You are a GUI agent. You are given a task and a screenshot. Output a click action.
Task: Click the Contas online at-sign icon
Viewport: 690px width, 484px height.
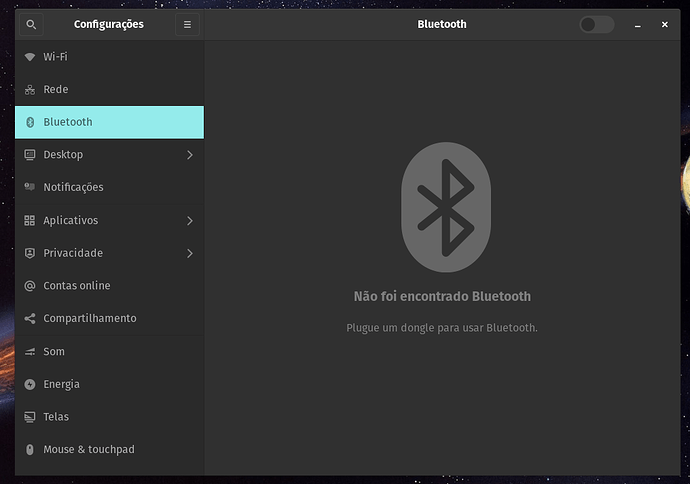(x=30, y=286)
